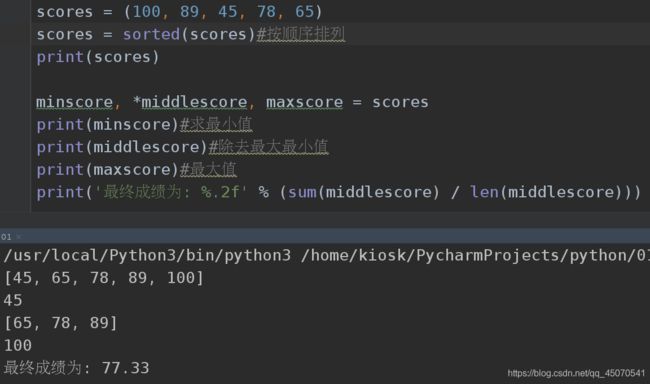
Task: Click the '%.2f' format string
Action: tap(171, 192)
